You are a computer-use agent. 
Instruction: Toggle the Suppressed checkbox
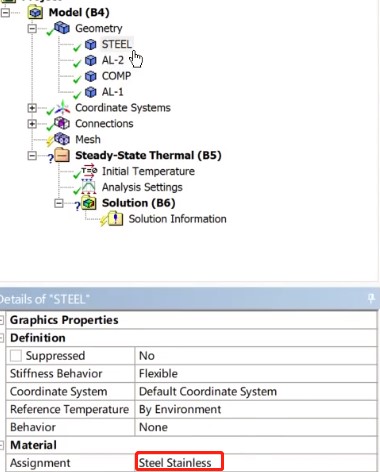coord(16,356)
